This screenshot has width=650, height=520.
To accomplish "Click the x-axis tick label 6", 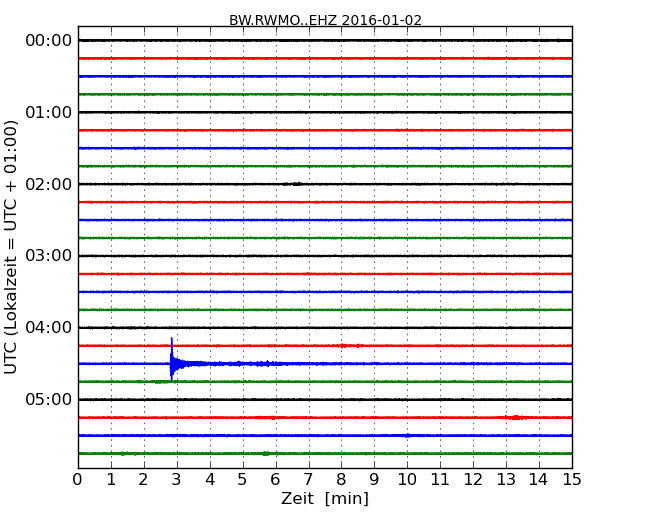I will (x=275, y=480).
